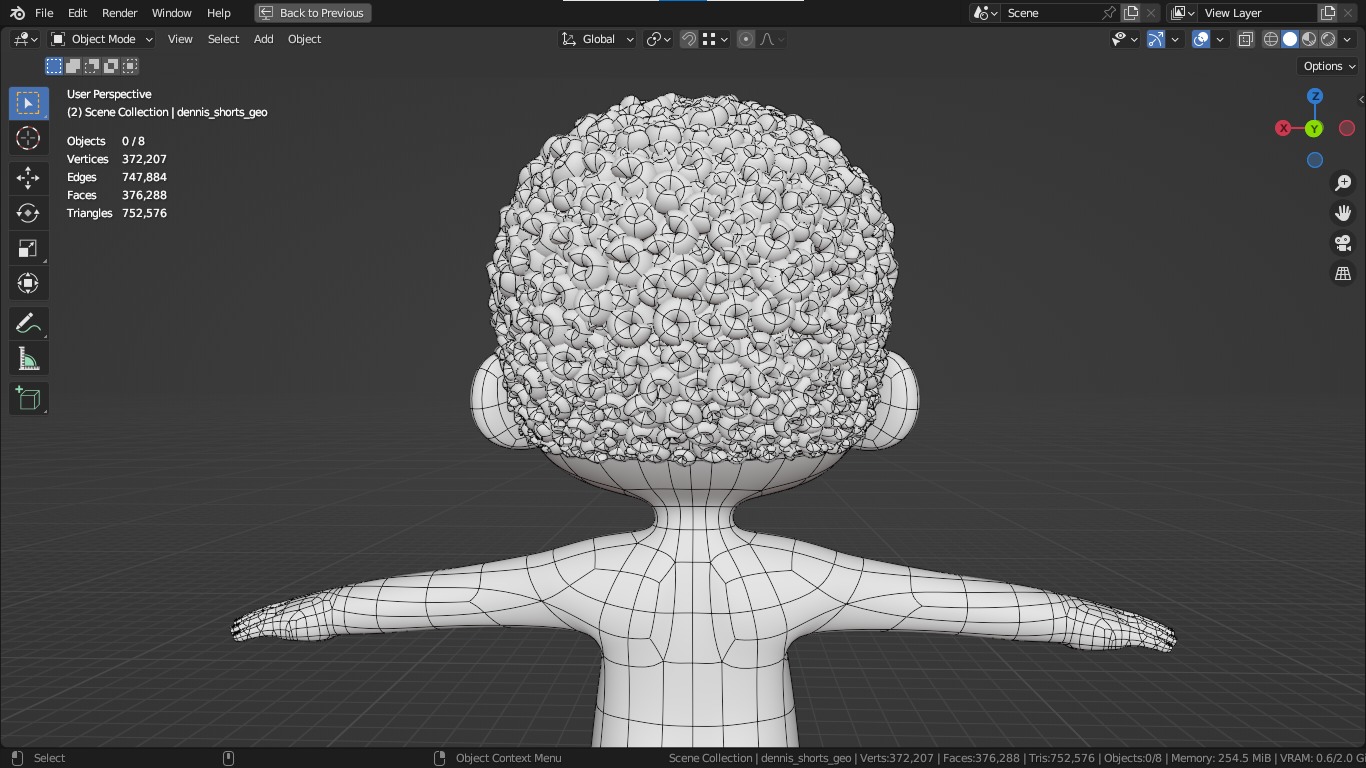Select the Transform tool
1366x768 pixels.
click(28, 283)
